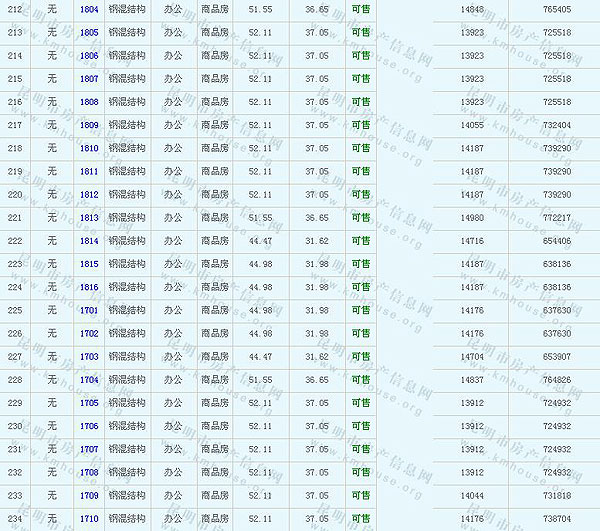Open room 1813 link
Image resolution: width=600 pixels, height=531 pixels.
(x=89, y=217)
